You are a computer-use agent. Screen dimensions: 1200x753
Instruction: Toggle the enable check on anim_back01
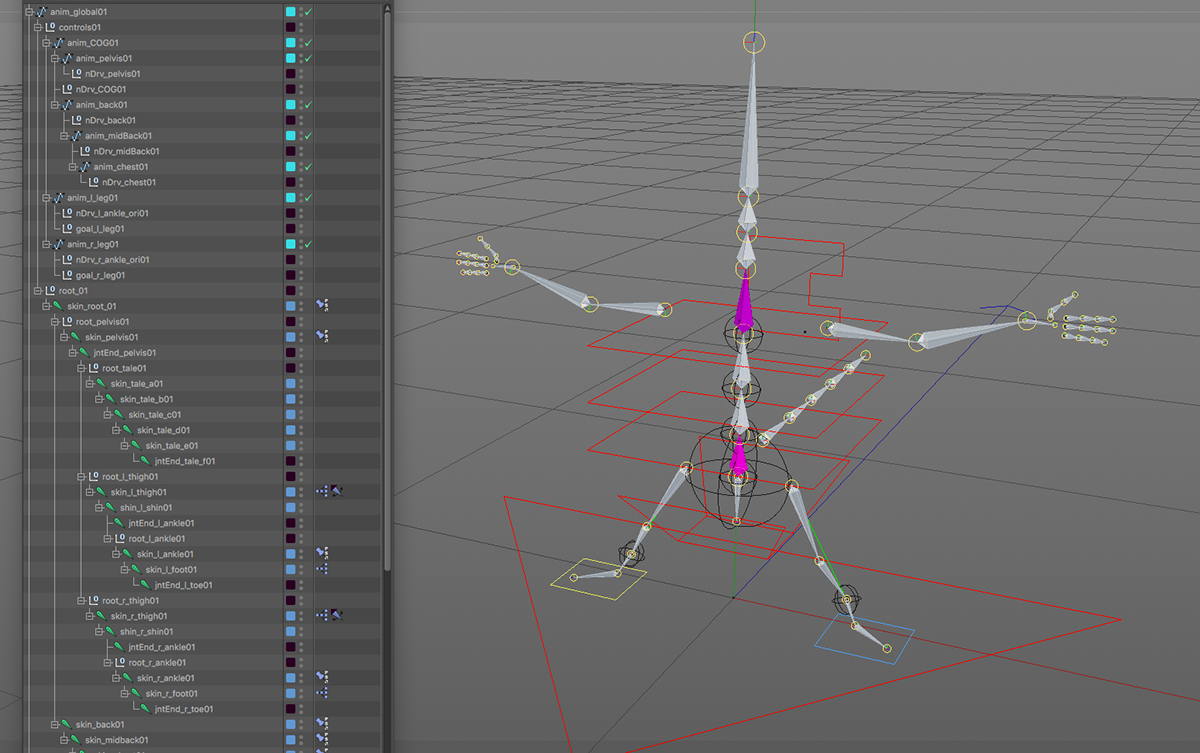point(309,105)
